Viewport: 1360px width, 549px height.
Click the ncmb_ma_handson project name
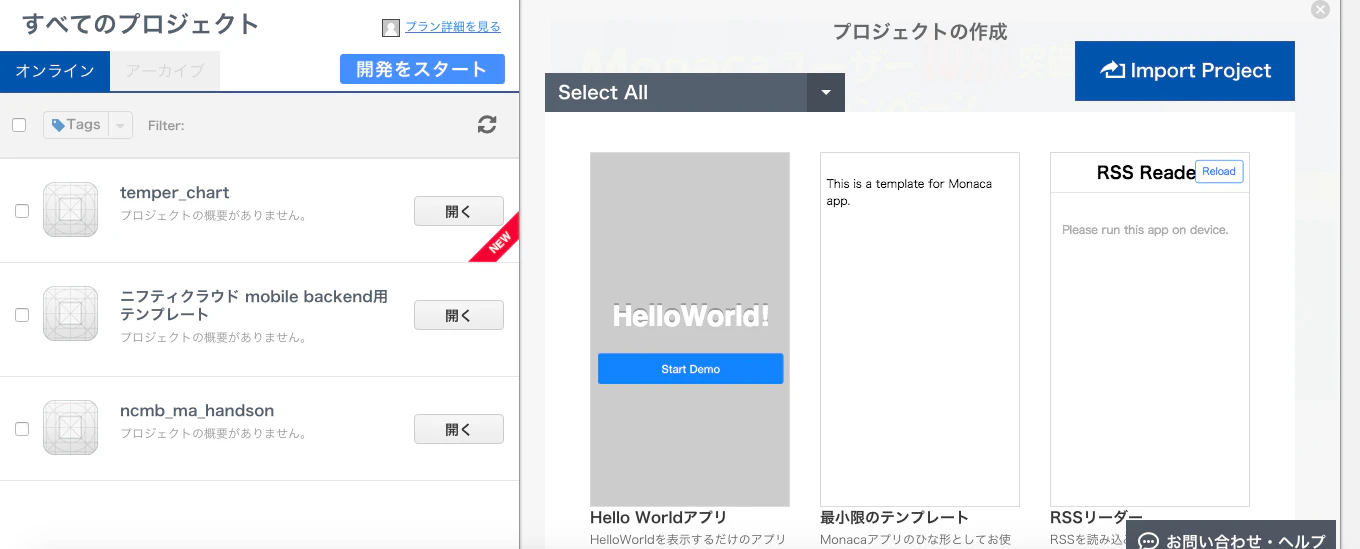(197, 410)
